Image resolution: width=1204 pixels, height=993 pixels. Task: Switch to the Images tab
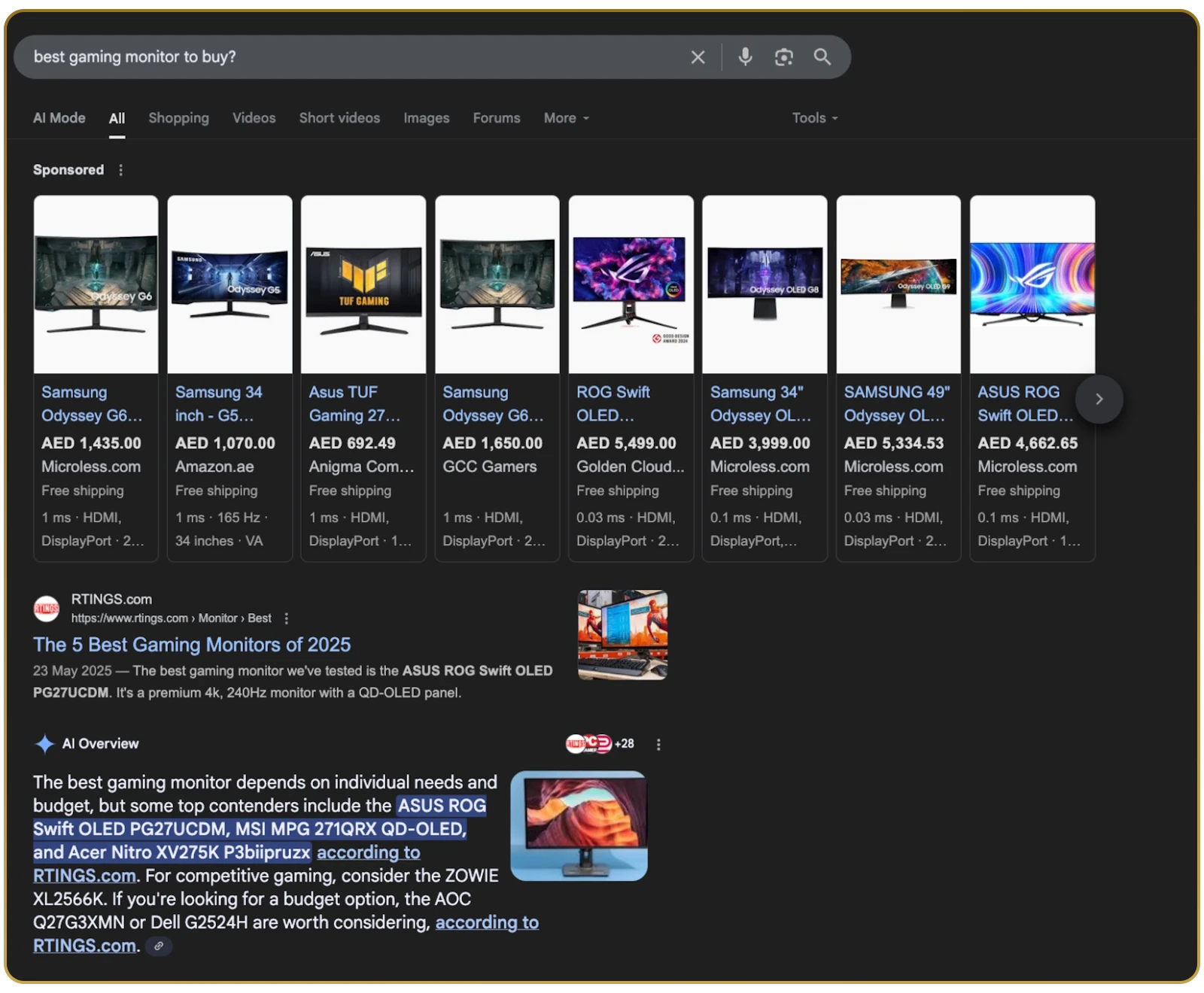(426, 118)
